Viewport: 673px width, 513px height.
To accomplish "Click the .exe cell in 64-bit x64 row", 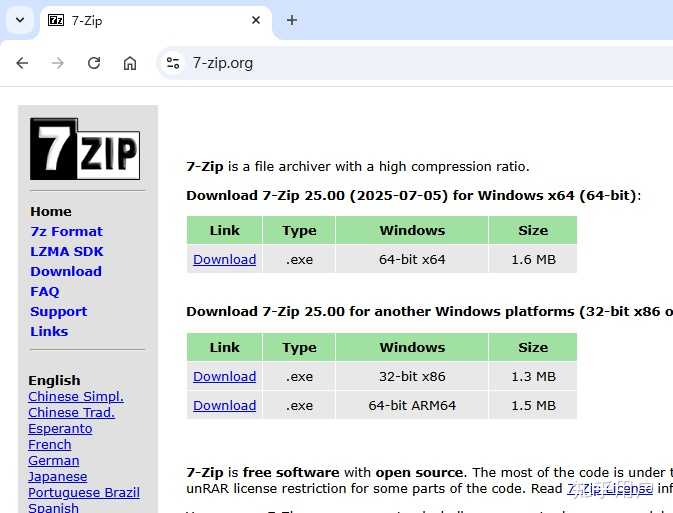I will pos(299,259).
